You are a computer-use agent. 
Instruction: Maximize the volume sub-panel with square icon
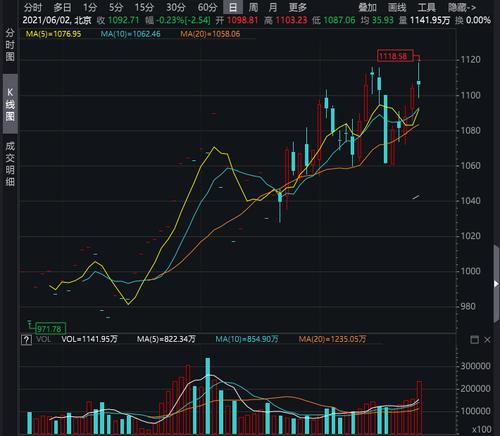(474, 340)
